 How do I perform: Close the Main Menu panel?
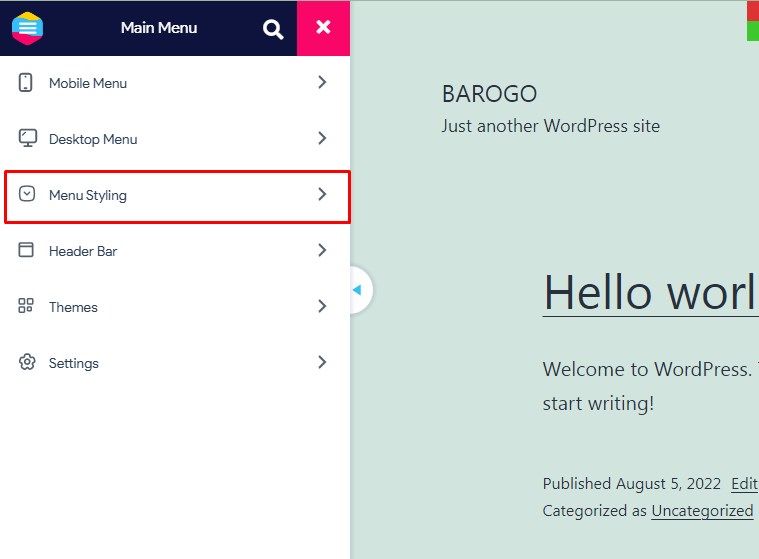tap(323, 28)
